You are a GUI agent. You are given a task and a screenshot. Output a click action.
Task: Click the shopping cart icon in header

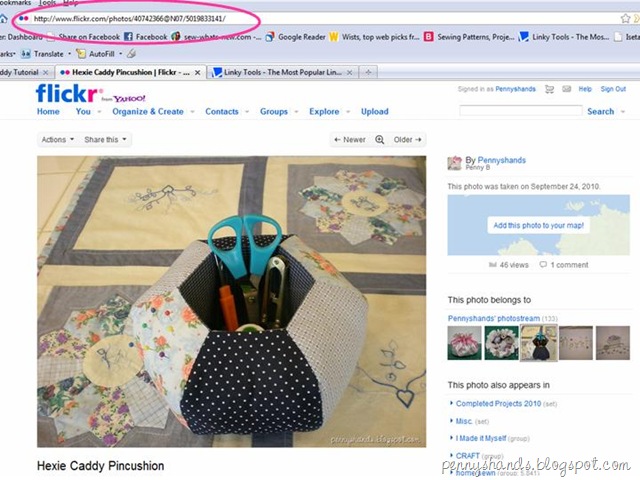point(549,89)
